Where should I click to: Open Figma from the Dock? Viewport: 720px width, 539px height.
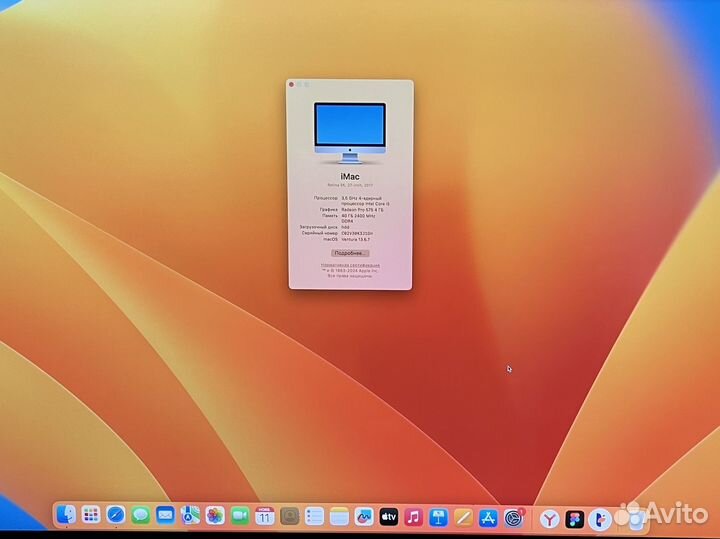point(574,520)
